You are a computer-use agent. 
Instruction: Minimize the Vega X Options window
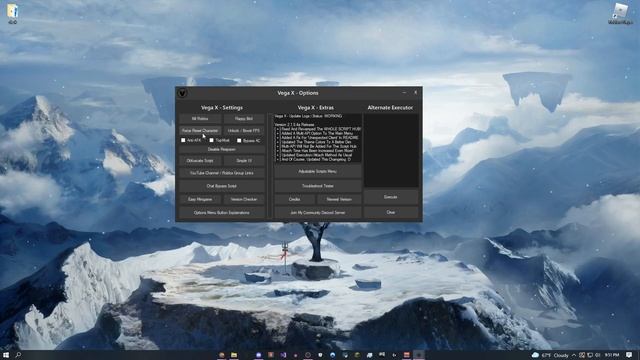coord(404,93)
